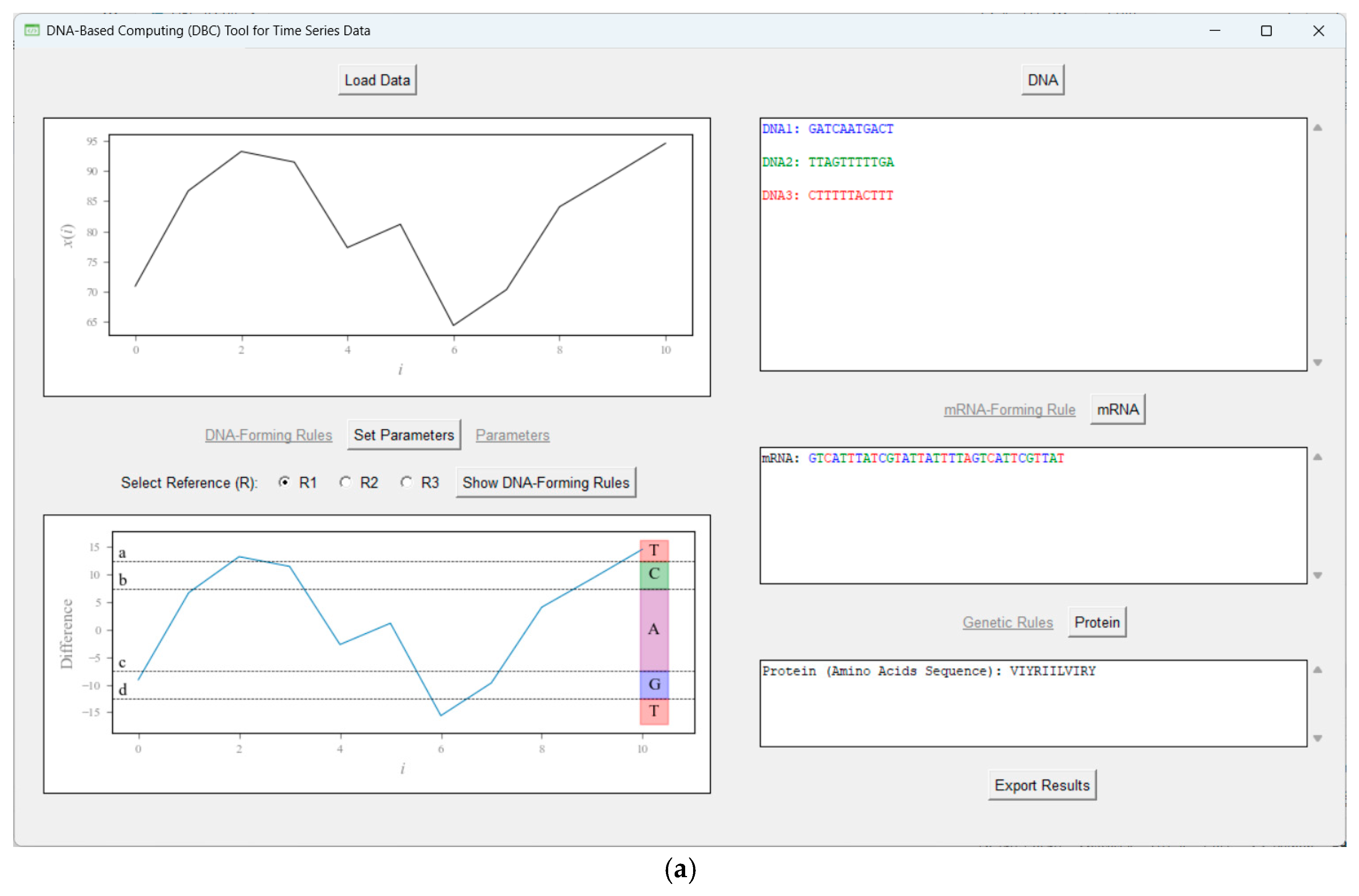The width and height of the screenshot is (1359, 896).
Task: Click Show DNA-Forming Rules button
Action: [546, 482]
